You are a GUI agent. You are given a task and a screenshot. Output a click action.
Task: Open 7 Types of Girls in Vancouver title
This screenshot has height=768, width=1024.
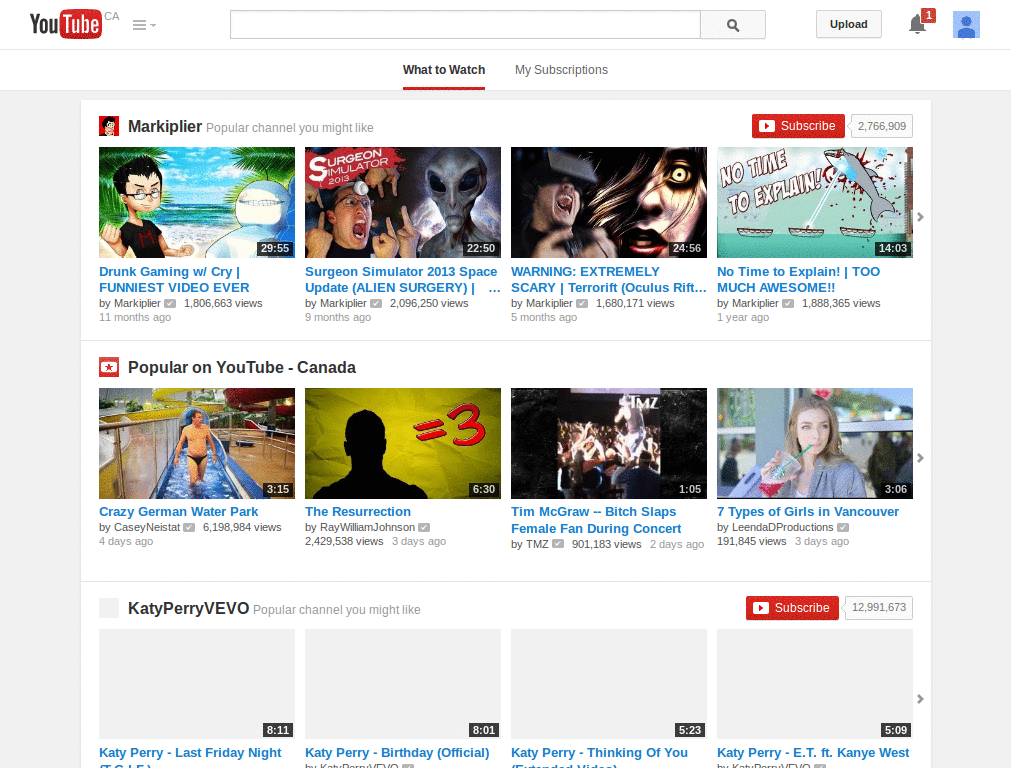click(x=808, y=511)
